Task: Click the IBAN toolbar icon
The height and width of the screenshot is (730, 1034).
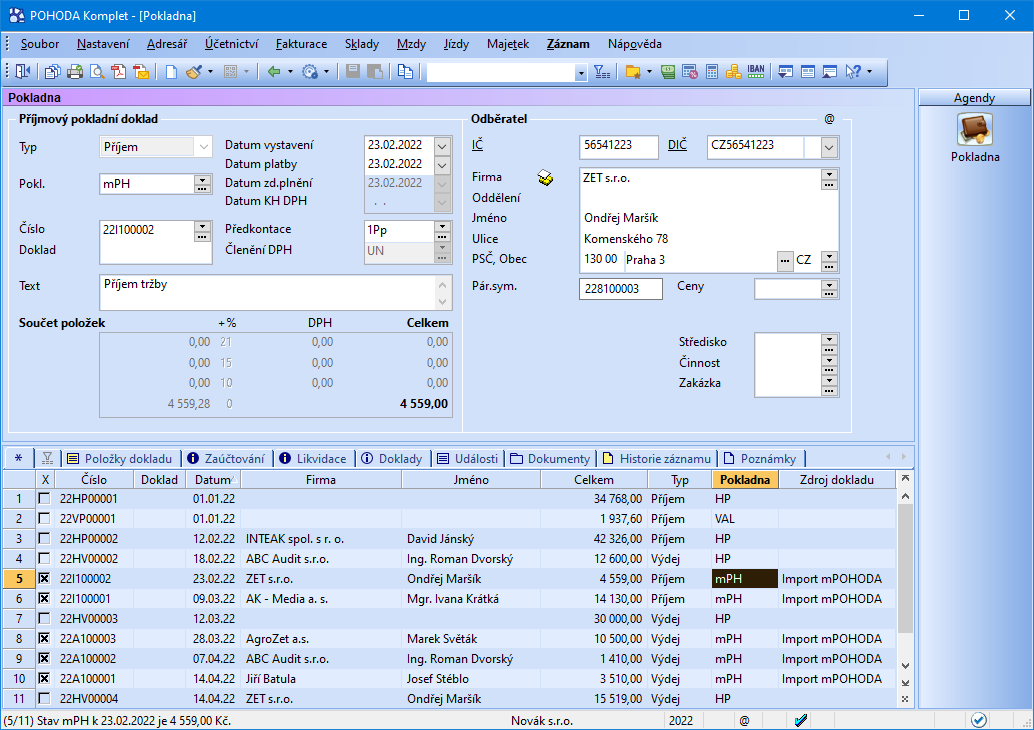Action: point(756,70)
